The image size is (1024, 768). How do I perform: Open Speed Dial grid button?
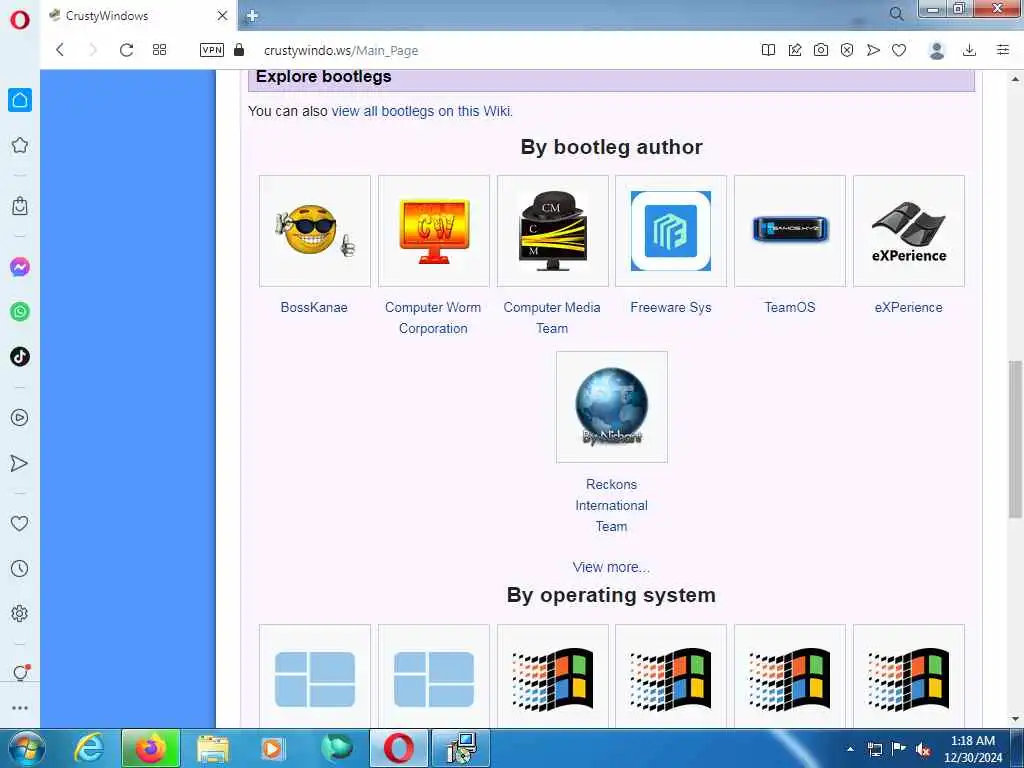point(159,50)
